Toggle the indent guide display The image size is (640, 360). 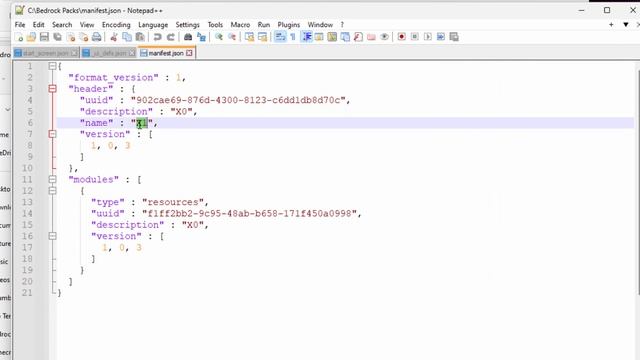(307, 37)
